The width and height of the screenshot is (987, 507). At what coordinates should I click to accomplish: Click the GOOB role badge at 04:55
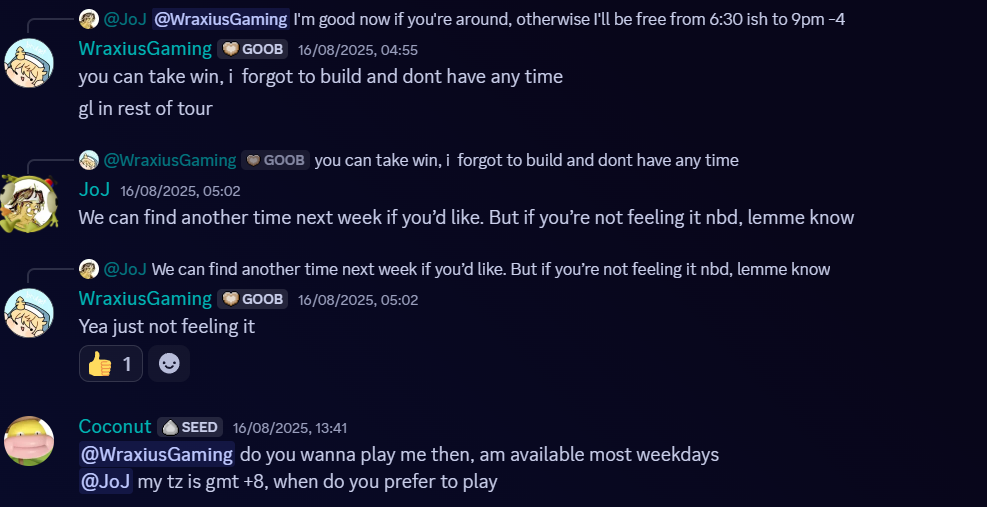[x=252, y=49]
